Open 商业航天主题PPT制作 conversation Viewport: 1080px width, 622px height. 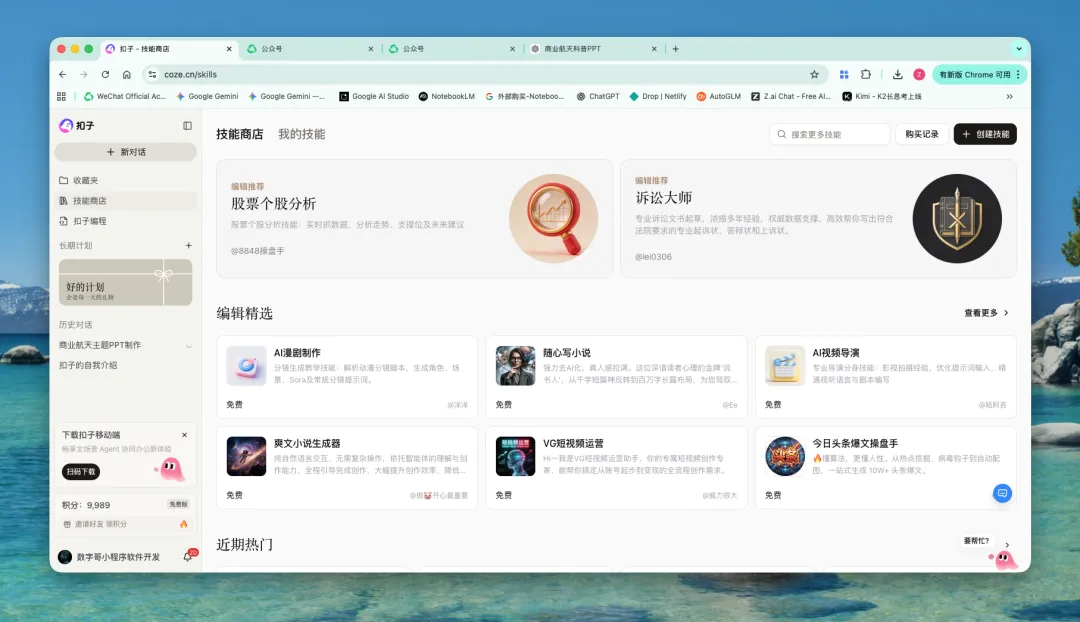[100, 345]
